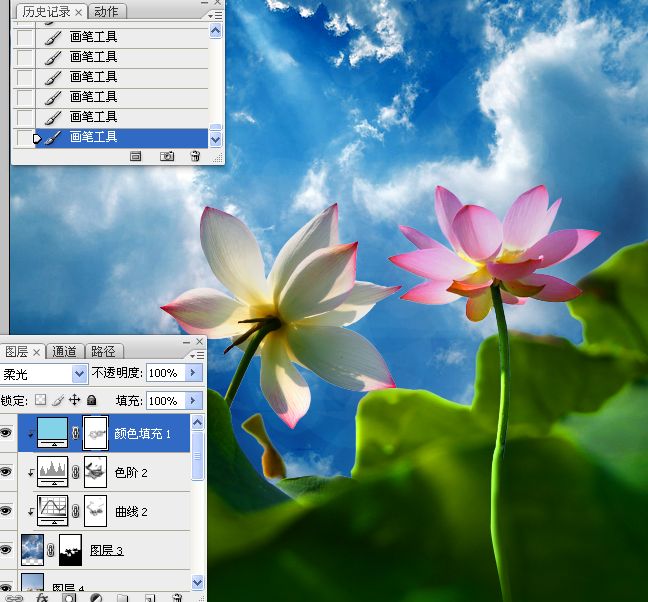Open the 柔光 blend mode dropdown
The width and height of the screenshot is (648, 602).
click(79, 374)
